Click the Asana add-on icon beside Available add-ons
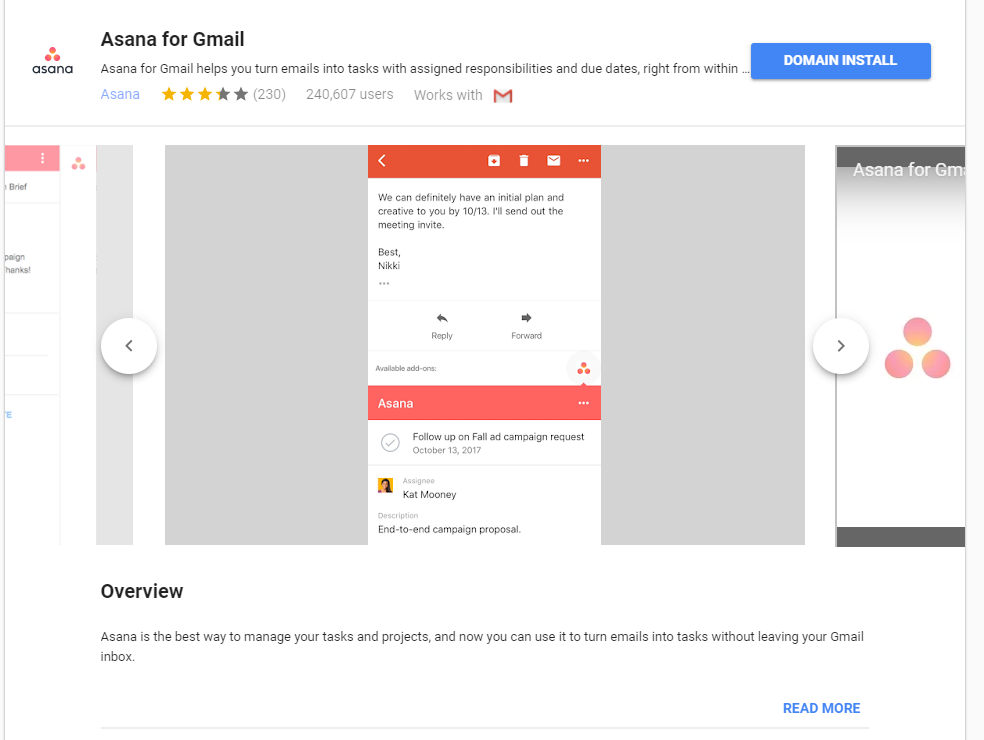The height and width of the screenshot is (740, 984). pyautogui.click(x=583, y=368)
